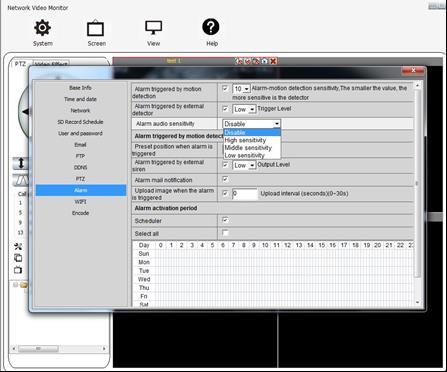This screenshot has height=372, width=447.
Task: Open FTP settings page
Action: (x=80, y=156)
